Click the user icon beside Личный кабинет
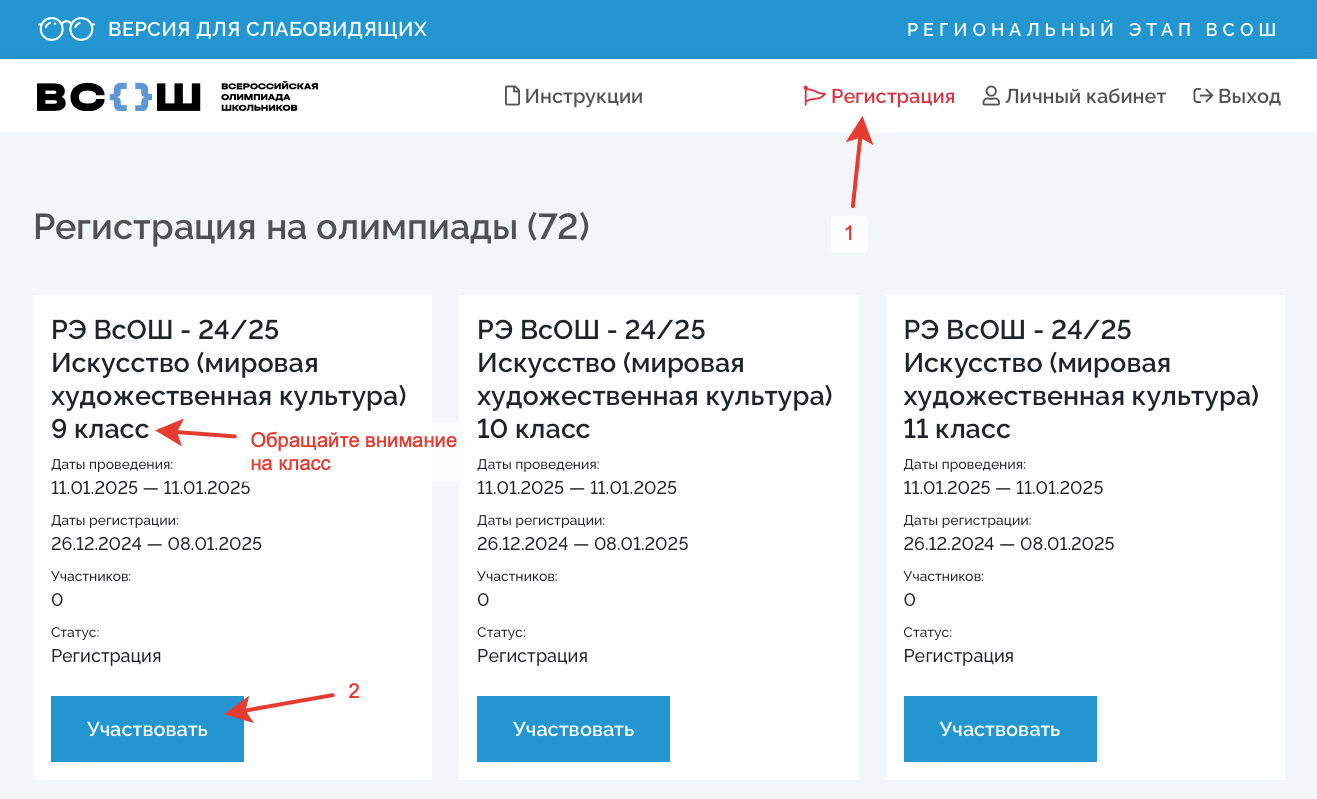The height and width of the screenshot is (799, 1317). point(991,97)
